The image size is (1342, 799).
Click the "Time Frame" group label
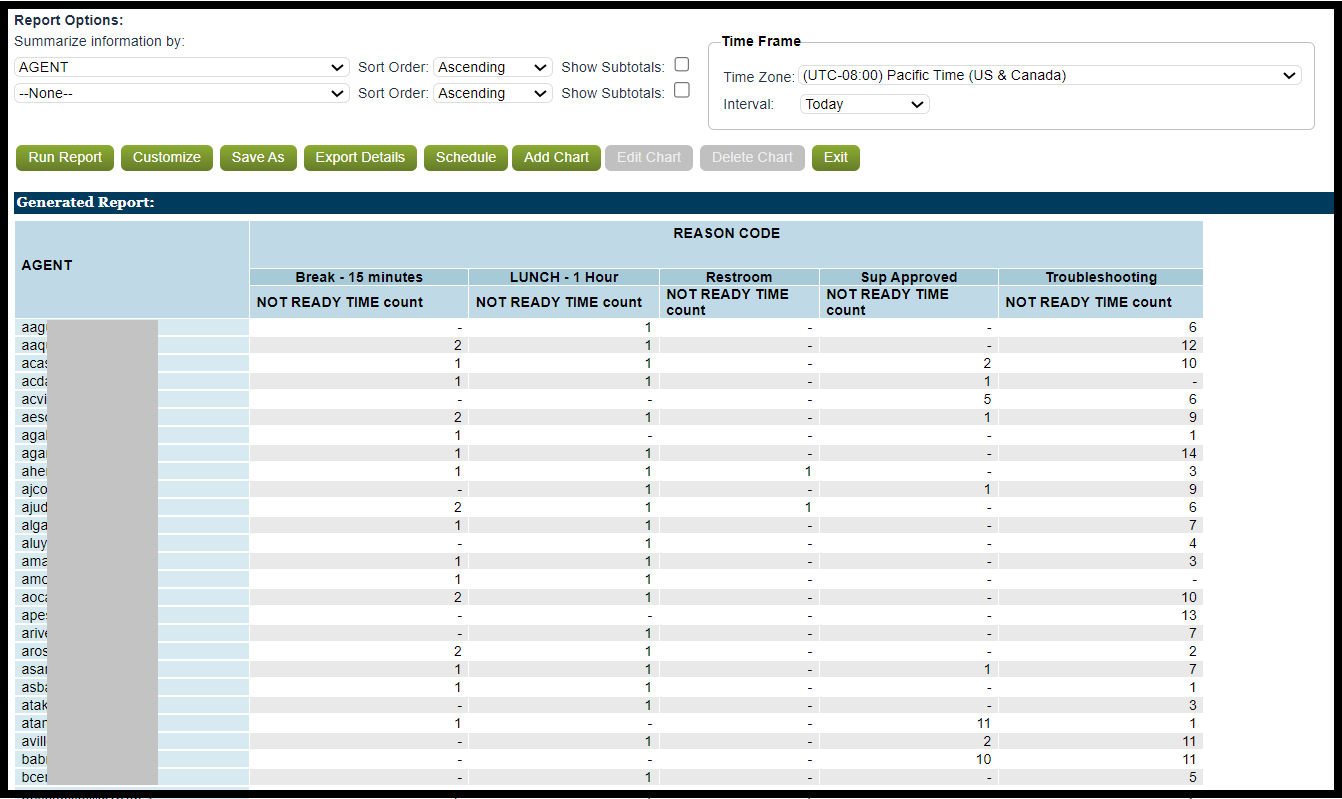[761, 41]
